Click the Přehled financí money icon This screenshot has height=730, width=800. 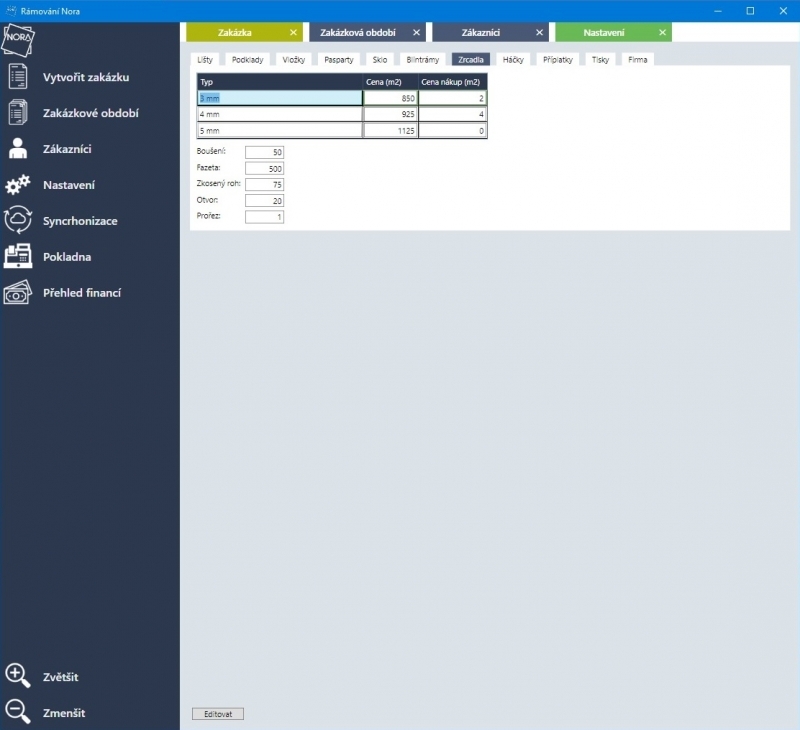[18, 293]
